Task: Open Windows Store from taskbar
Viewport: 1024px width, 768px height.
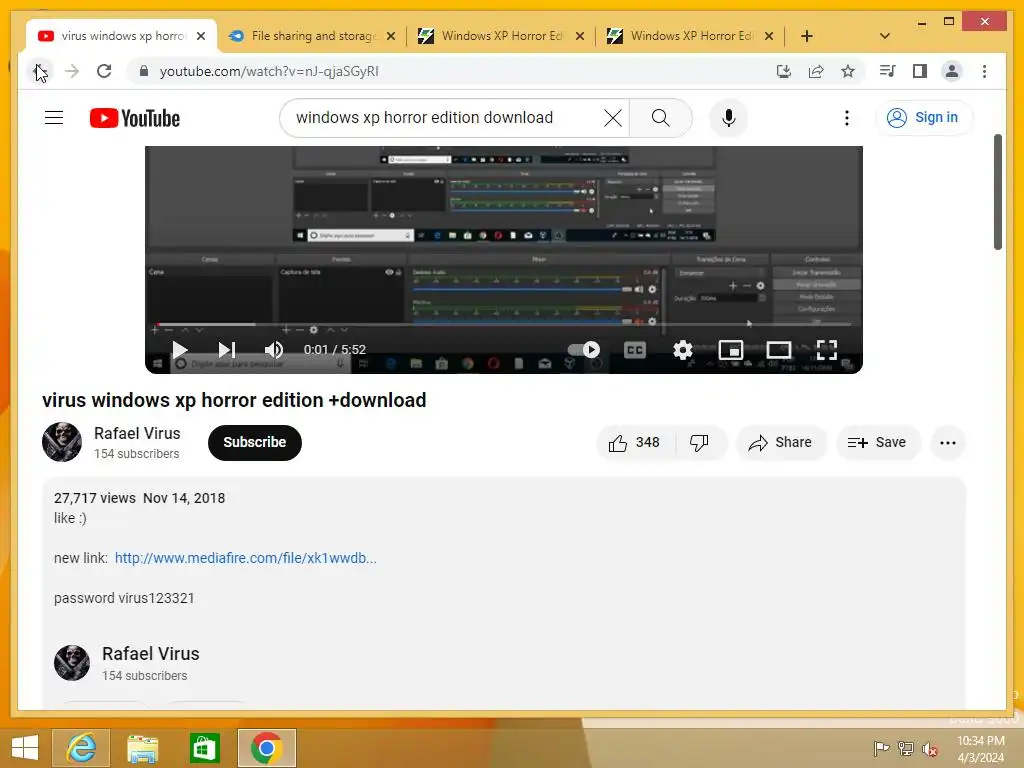Action: [x=204, y=748]
